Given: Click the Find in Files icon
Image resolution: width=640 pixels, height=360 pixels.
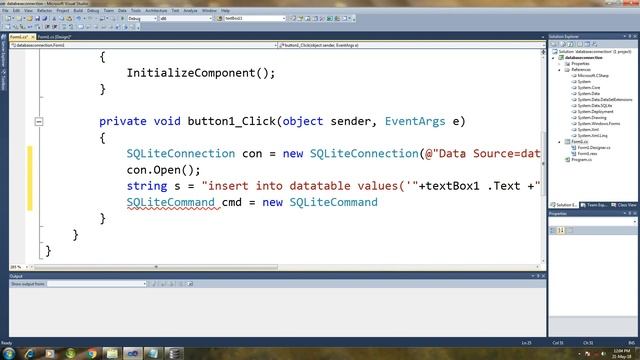Looking at the screenshot, I should pyautogui.click(x=220, y=18).
